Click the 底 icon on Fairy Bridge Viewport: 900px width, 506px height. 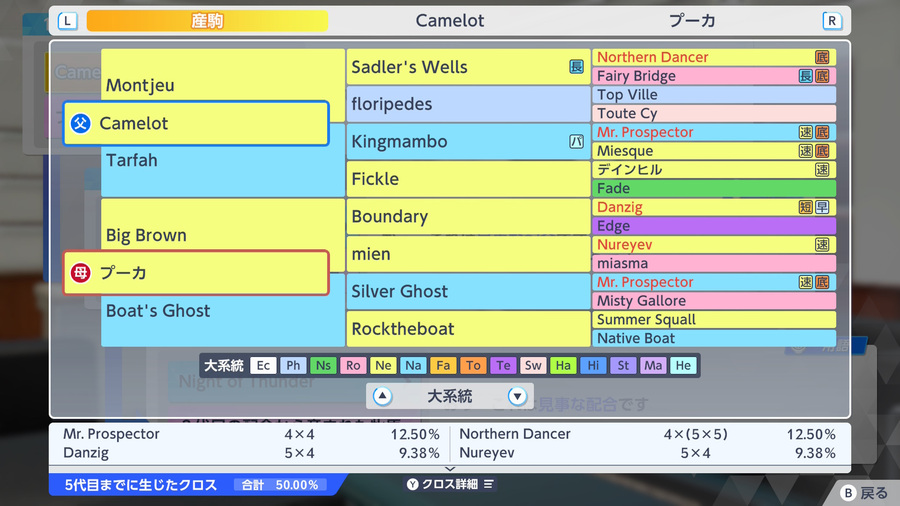coord(822,76)
